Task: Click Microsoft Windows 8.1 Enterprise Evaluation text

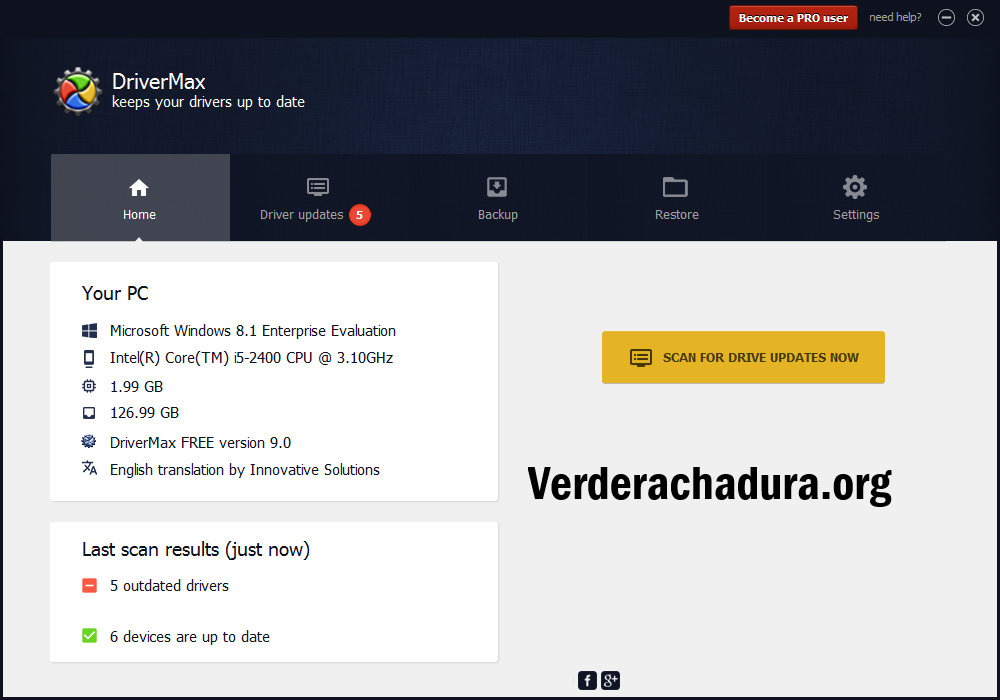Action: tap(253, 331)
